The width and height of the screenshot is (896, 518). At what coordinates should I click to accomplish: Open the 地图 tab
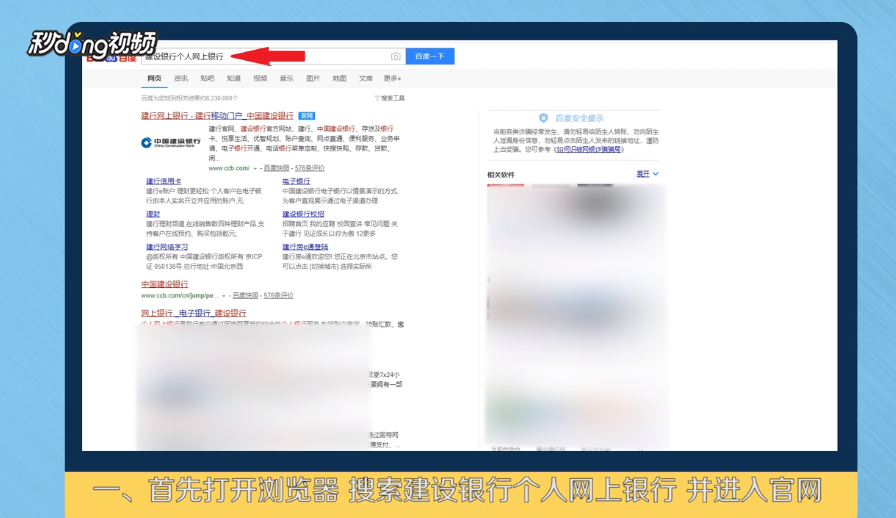(339, 78)
